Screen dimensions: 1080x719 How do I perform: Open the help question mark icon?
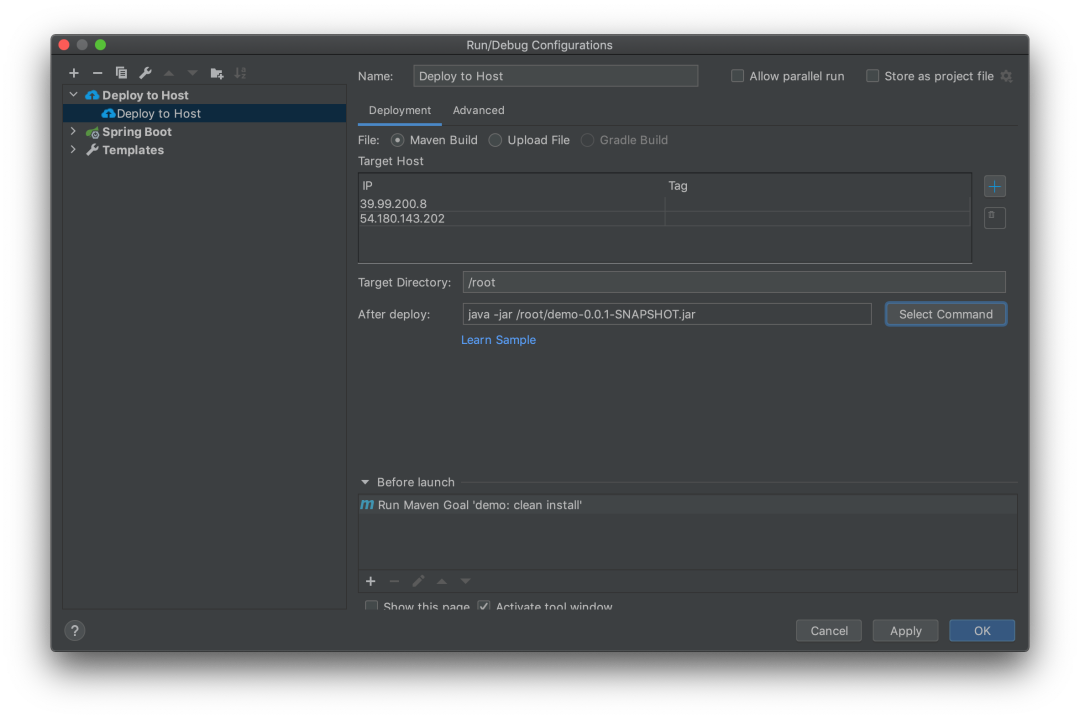[x=75, y=630]
